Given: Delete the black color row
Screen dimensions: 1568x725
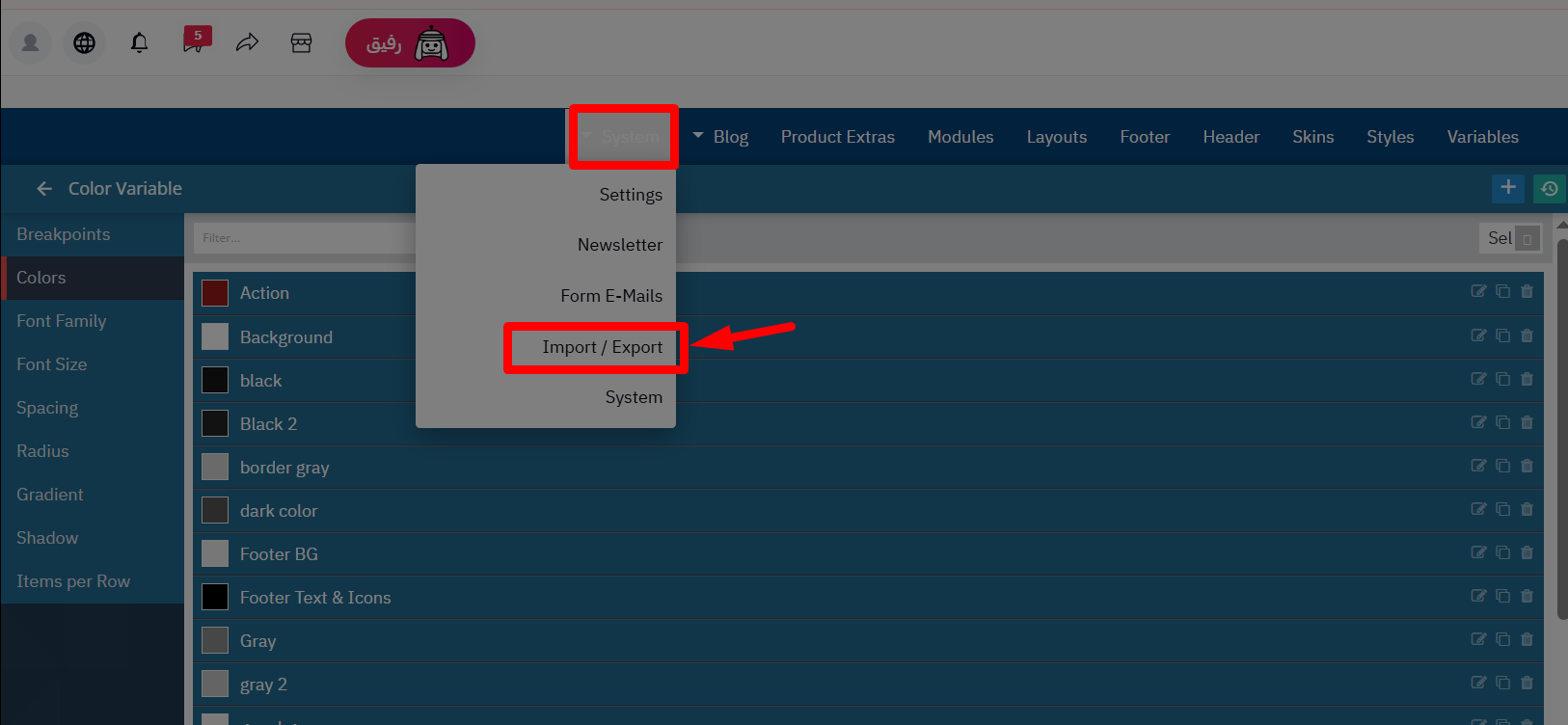Looking at the screenshot, I should (x=1527, y=379).
